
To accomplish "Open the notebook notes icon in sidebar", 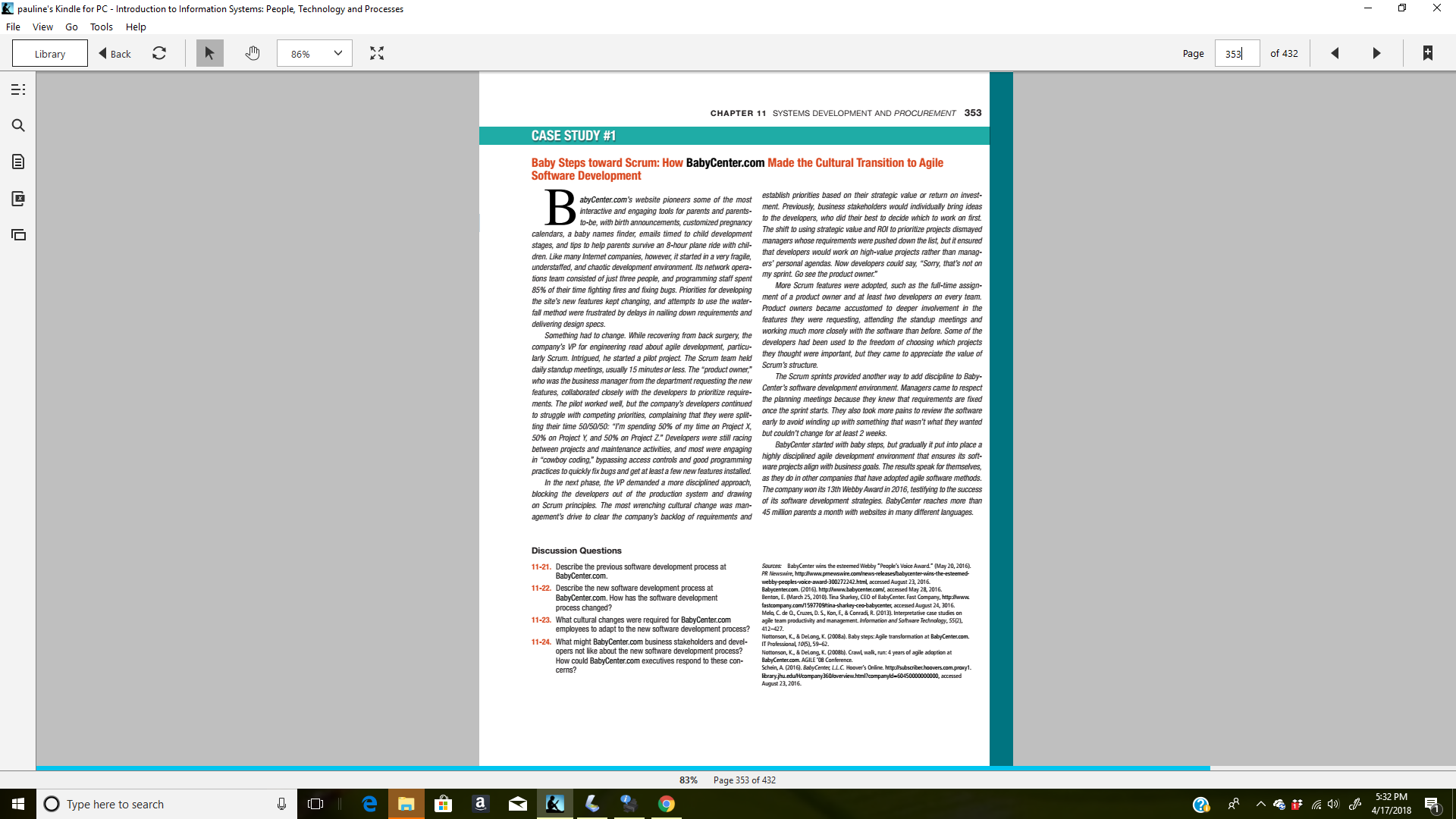I will click(18, 162).
